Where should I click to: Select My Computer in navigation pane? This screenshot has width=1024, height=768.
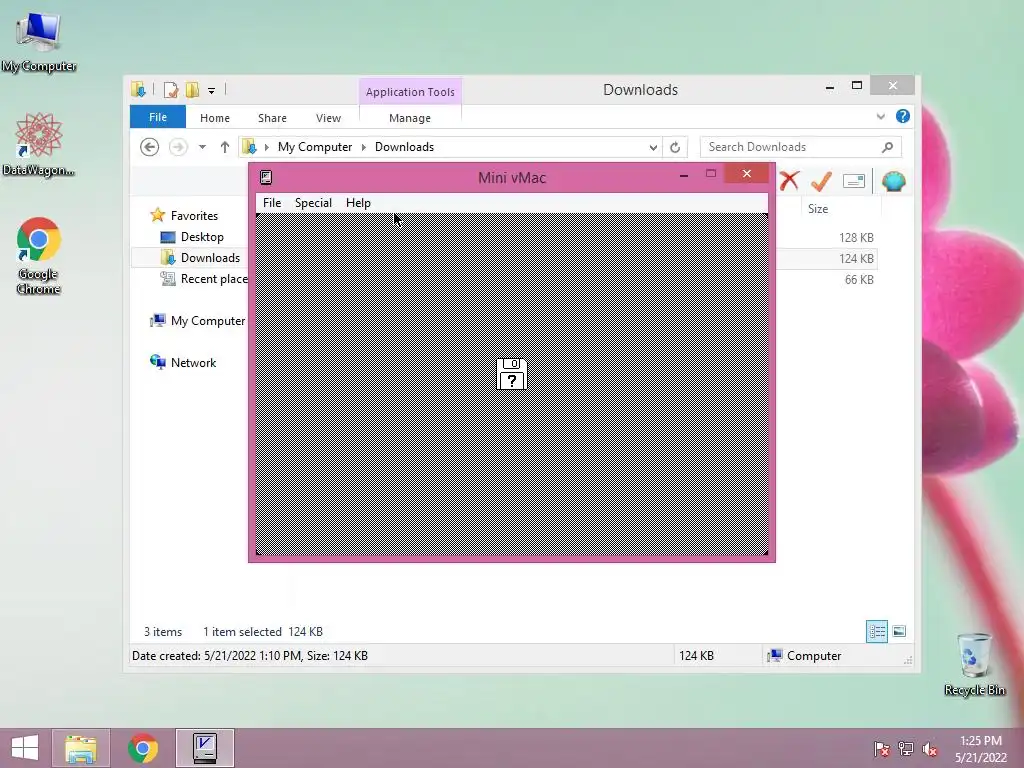coord(208,321)
